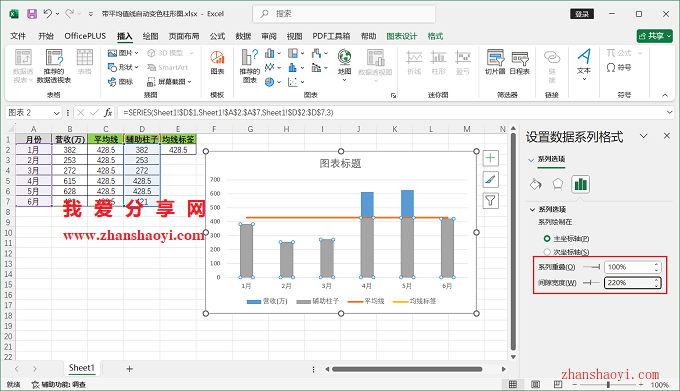Open the charts group dialog launcher
Image resolution: width=680 pixels, height=391 pixels.
(x=393, y=95)
